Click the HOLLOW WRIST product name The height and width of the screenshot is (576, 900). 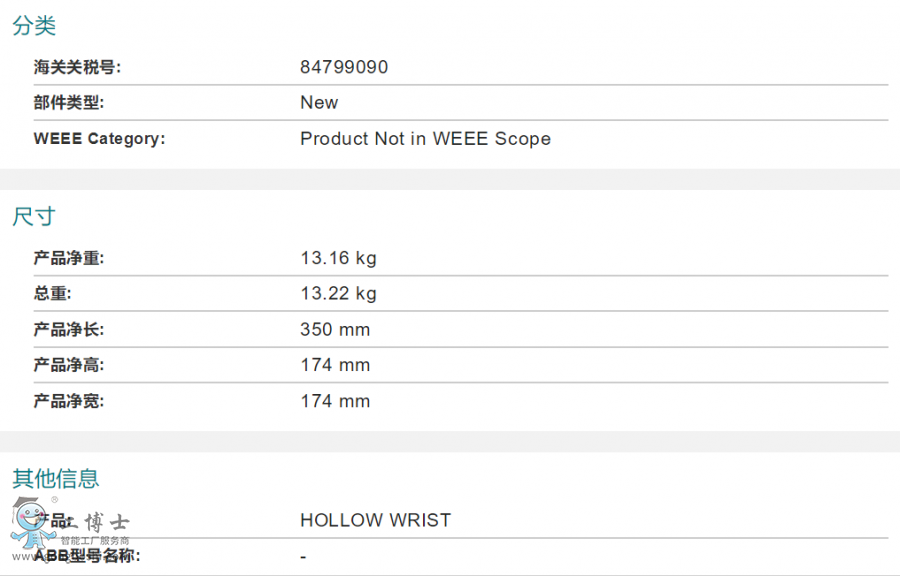point(376,520)
